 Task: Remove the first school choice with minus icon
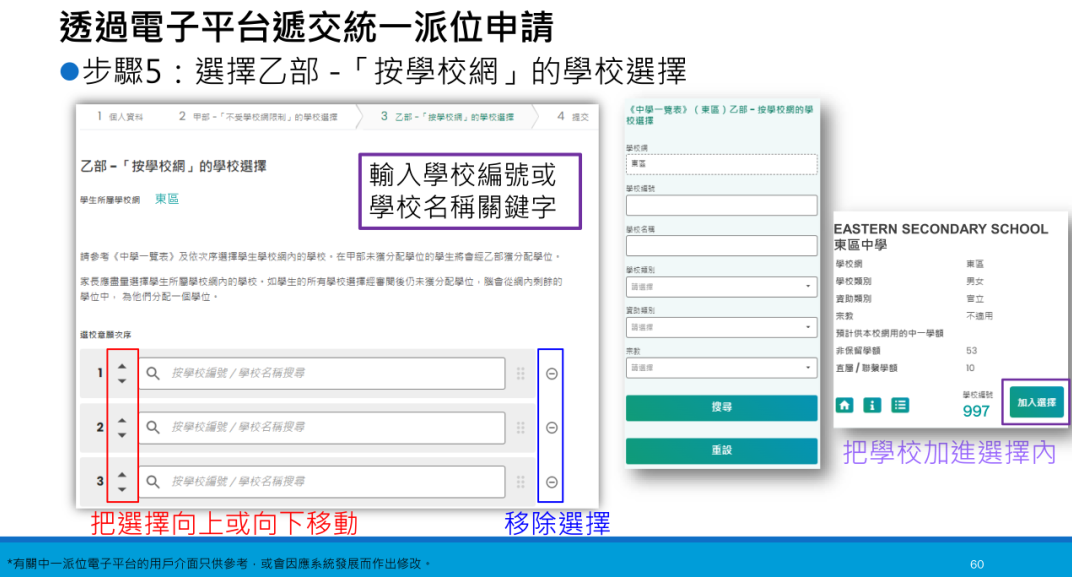point(551,373)
